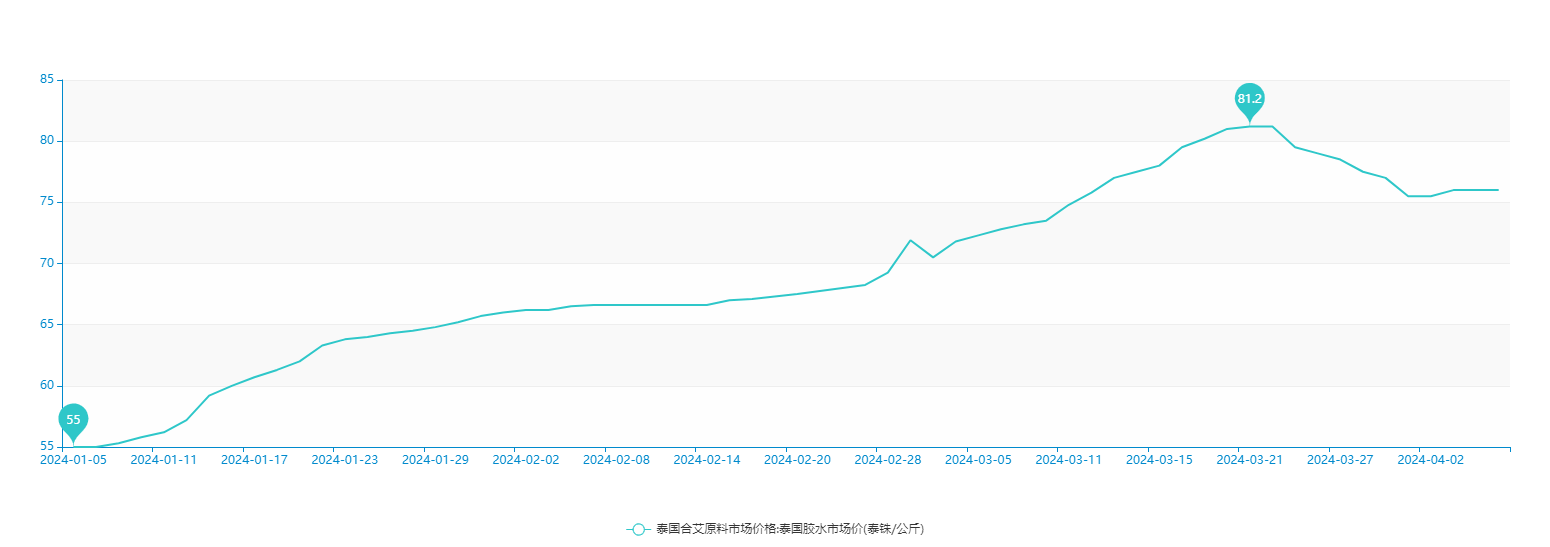Viewport: 1550px width, 547px height.
Task: Toggle series via the legend circle icon
Action: (638, 529)
